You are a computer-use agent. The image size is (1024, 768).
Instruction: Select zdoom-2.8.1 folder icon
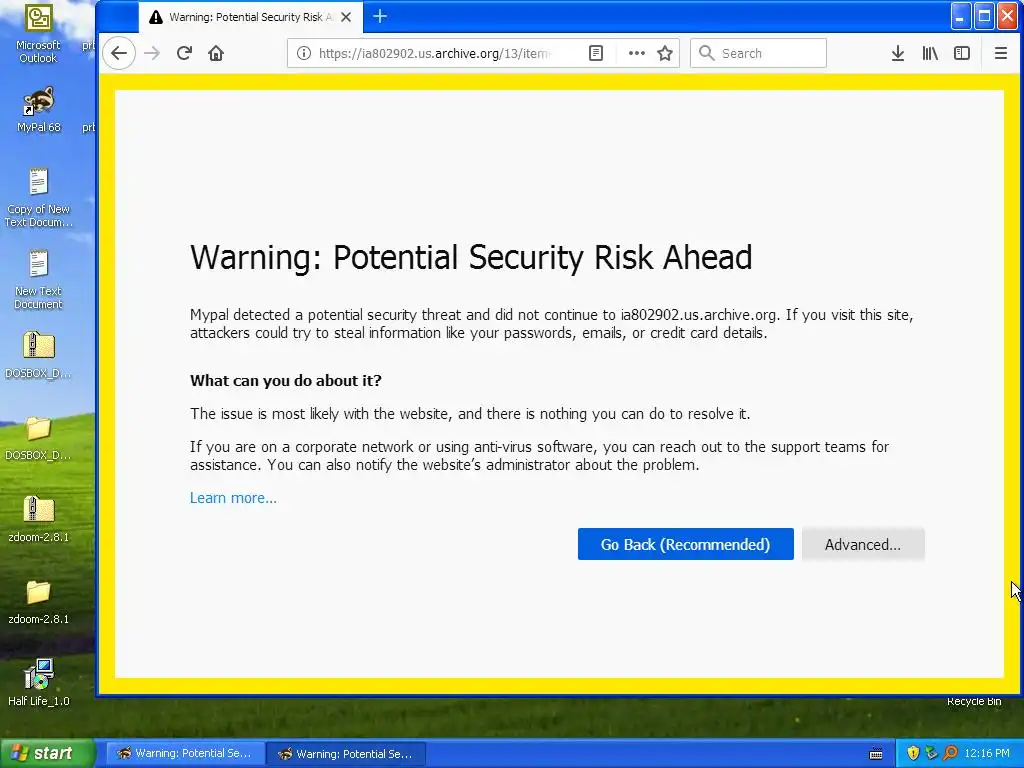pos(38,601)
